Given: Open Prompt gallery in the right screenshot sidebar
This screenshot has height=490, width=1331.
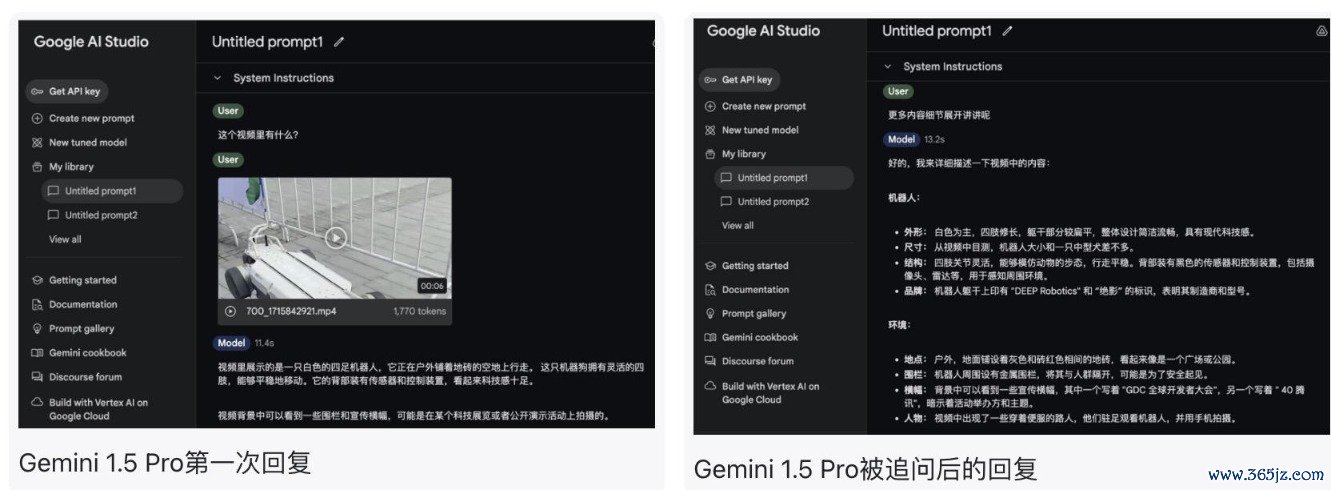Looking at the screenshot, I should click(x=745, y=314).
